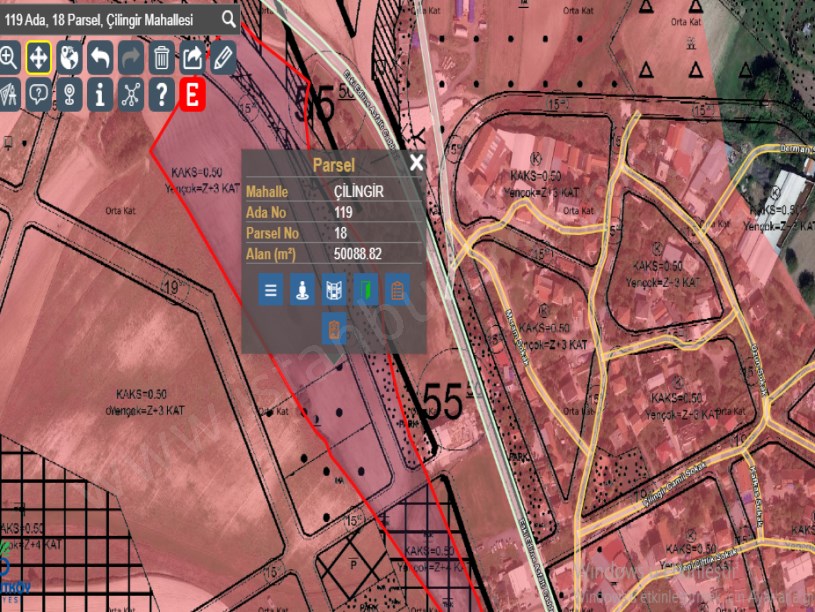The width and height of the screenshot is (815, 612).
Task: Click the person street-view icon in popup
Action: pyautogui.click(x=302, y=290)
